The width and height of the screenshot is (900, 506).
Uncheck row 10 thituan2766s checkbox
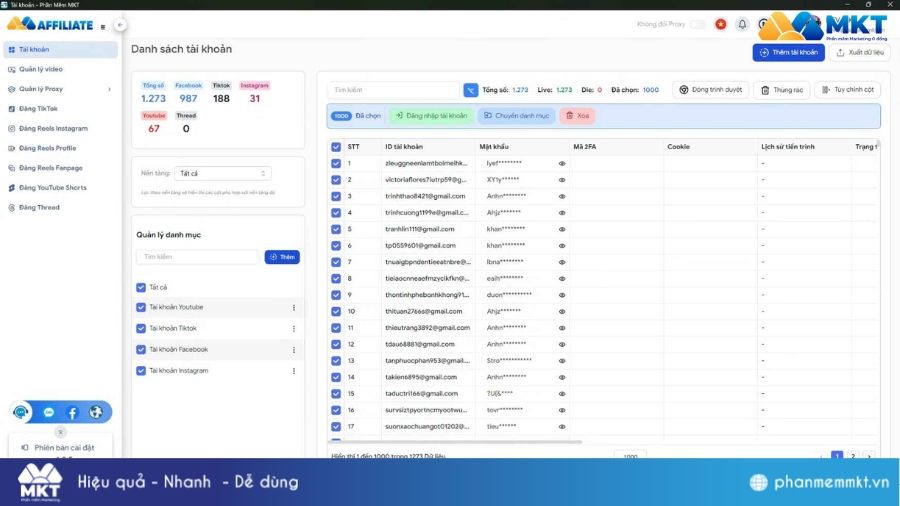pos(336,312)
